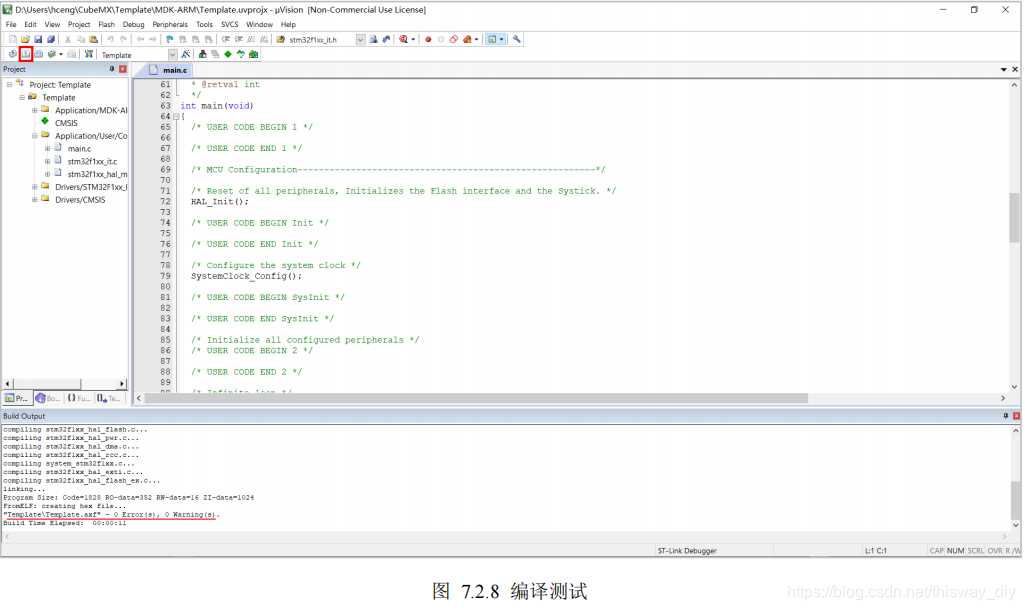Open the SVCS menu
This screenshot has height=610, width=1025.
[229, 24]
